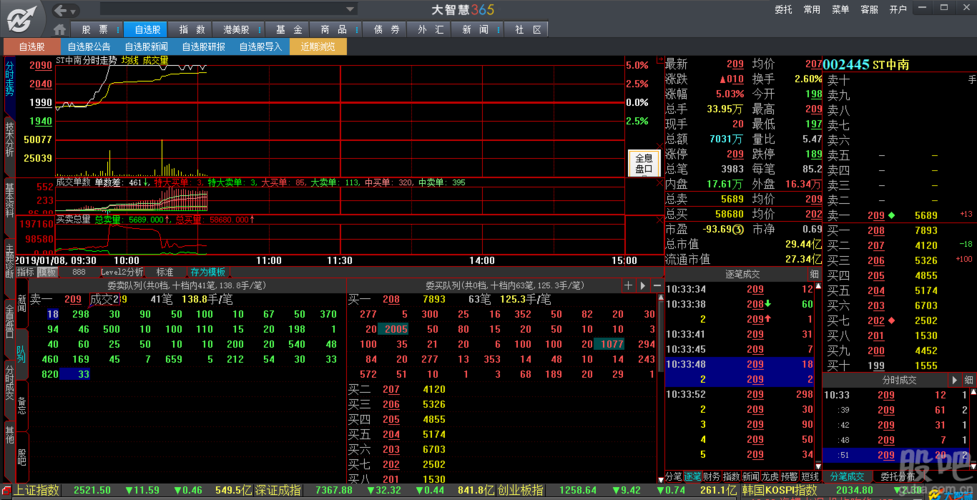The width and height of the screenshot is (977, 500).
Task: Select the 模板 toggle
Action: coord(47,272)
